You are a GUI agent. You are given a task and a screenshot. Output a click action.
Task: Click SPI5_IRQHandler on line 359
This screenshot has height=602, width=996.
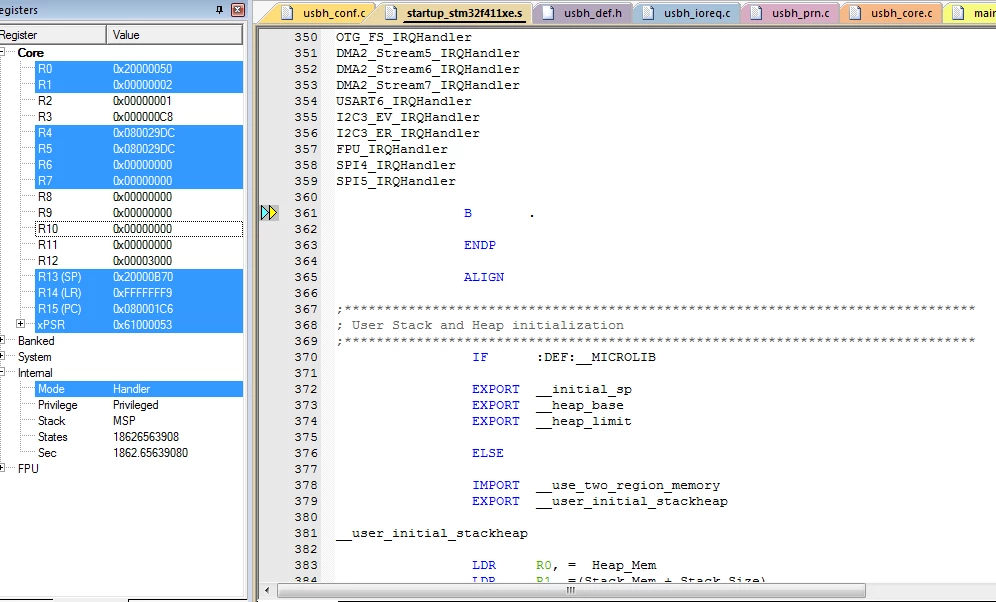click(396, 181)
